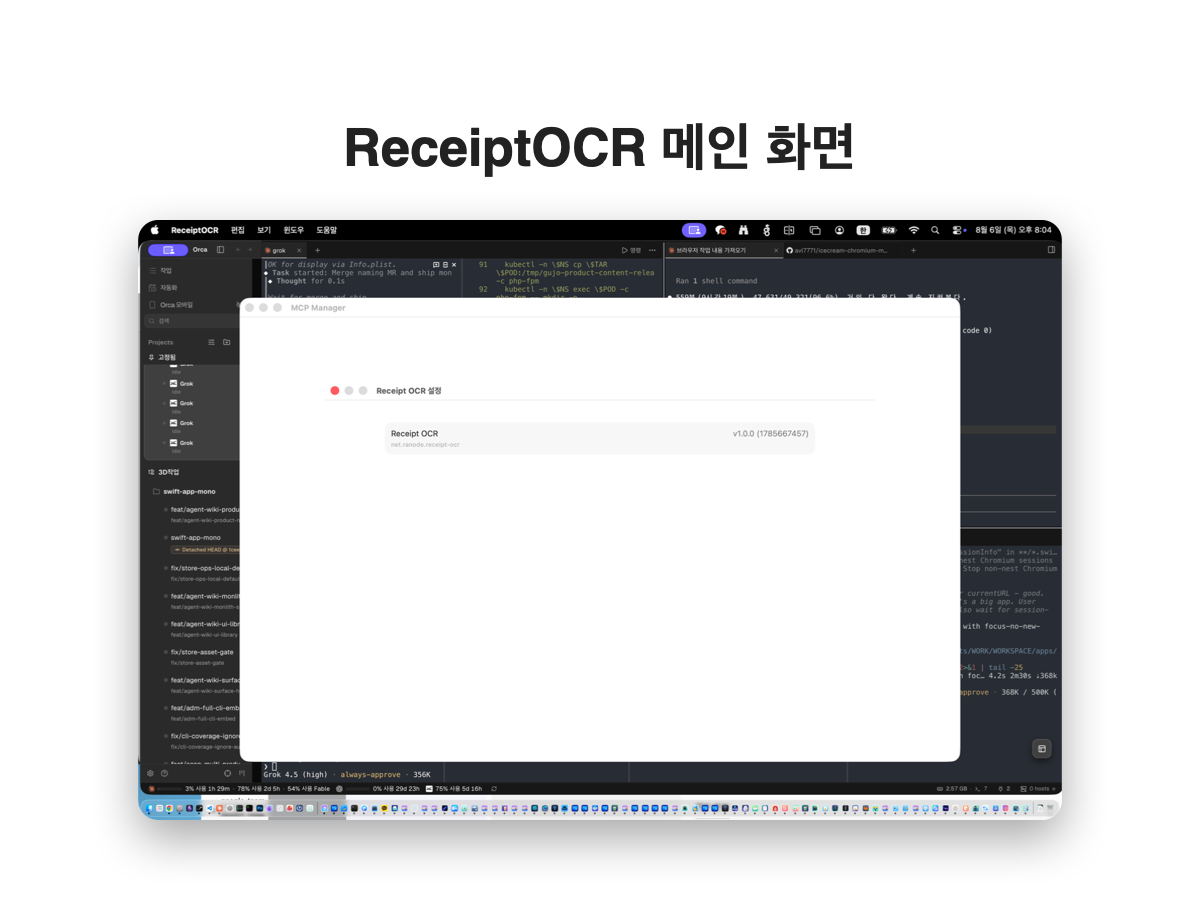
Task: Open the more options ellipsis beside 명령
Action: (x=653, y=250)
